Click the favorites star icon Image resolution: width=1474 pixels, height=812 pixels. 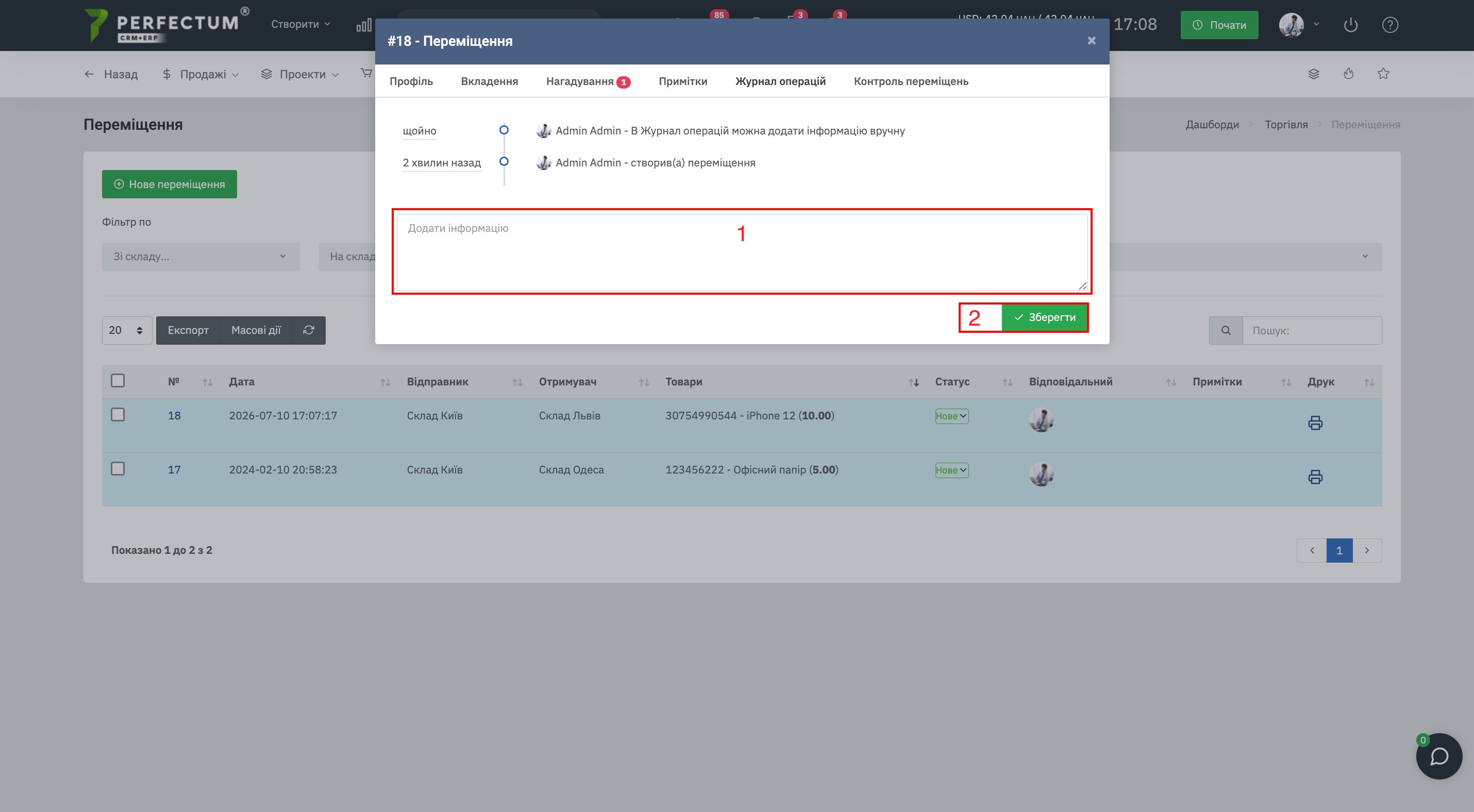(x=1383, y=74)
